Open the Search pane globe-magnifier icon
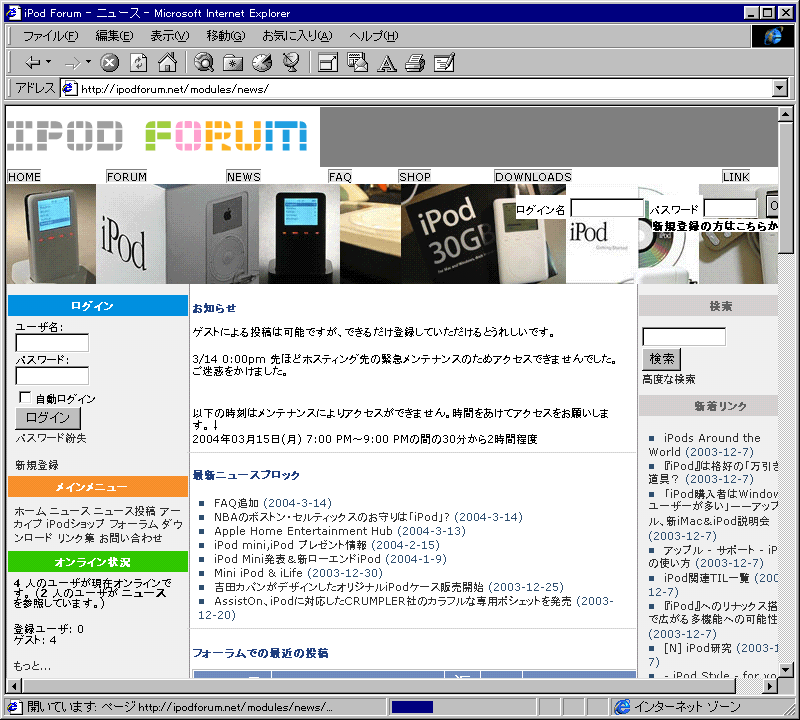 (x=204, y=62)
